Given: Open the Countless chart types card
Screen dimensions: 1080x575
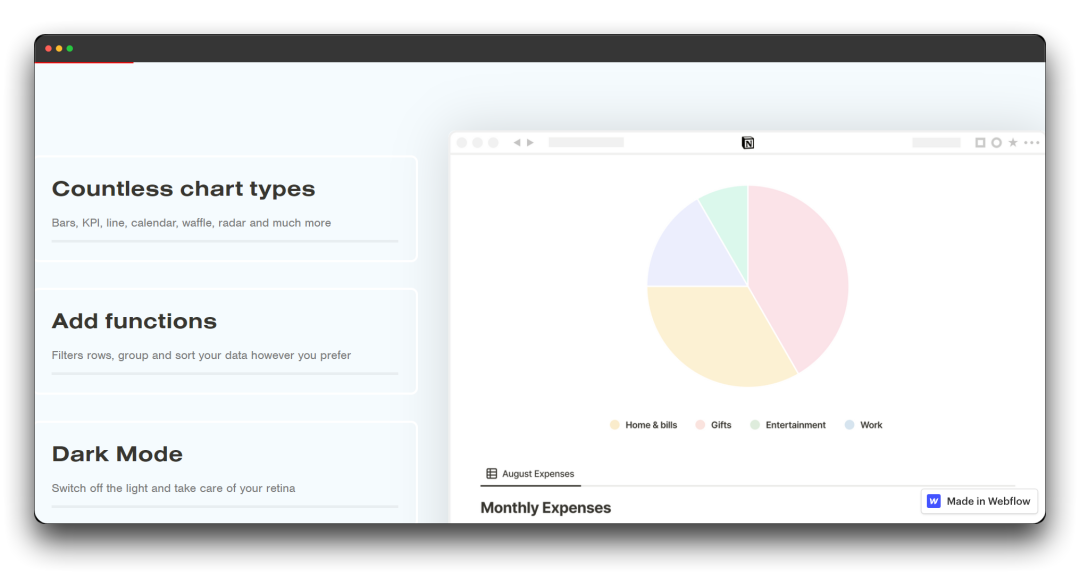Looking at the screenshot, I should click(226, 209).
